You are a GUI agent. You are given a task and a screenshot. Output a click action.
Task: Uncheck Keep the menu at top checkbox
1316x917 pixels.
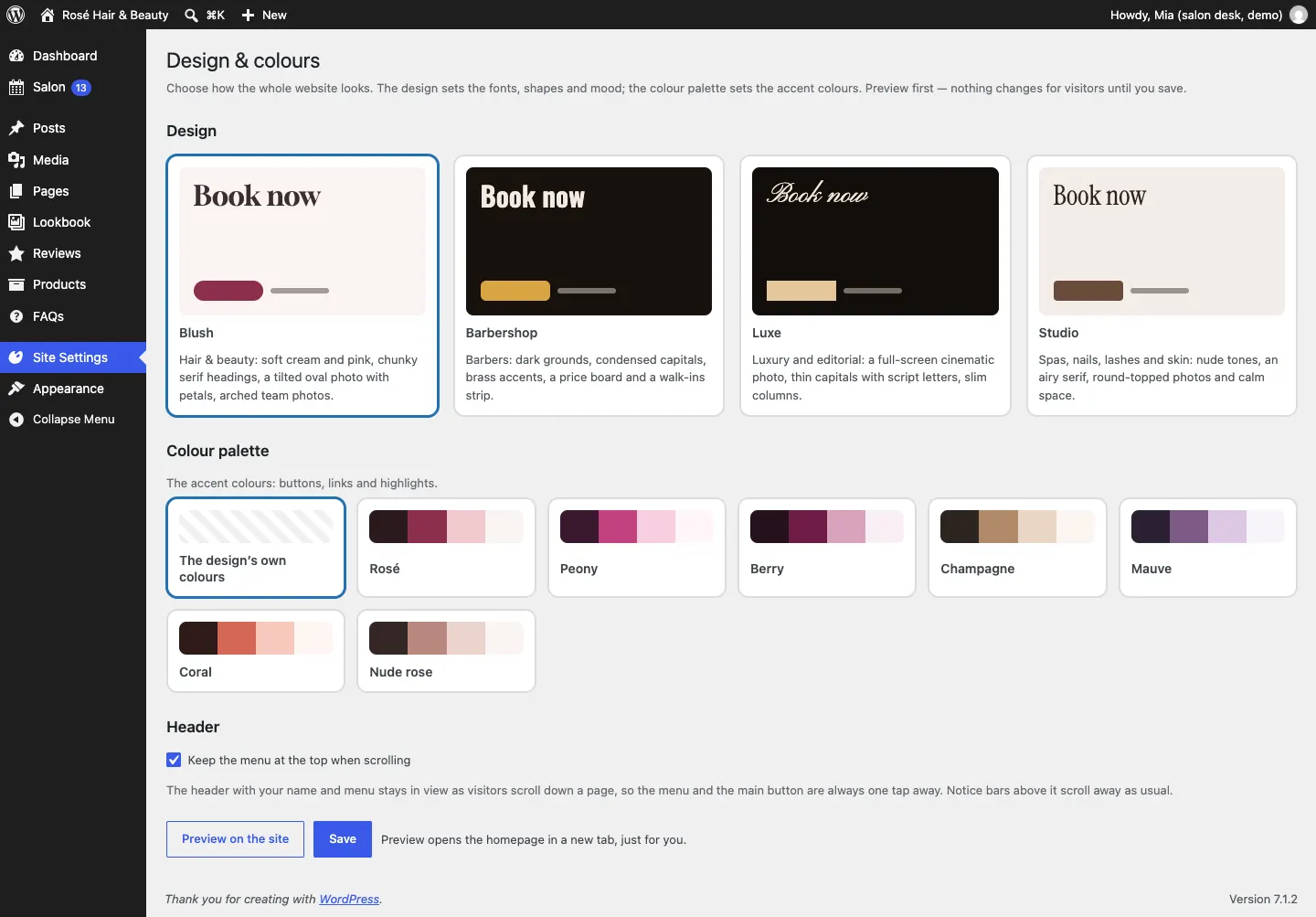[174, 760]
